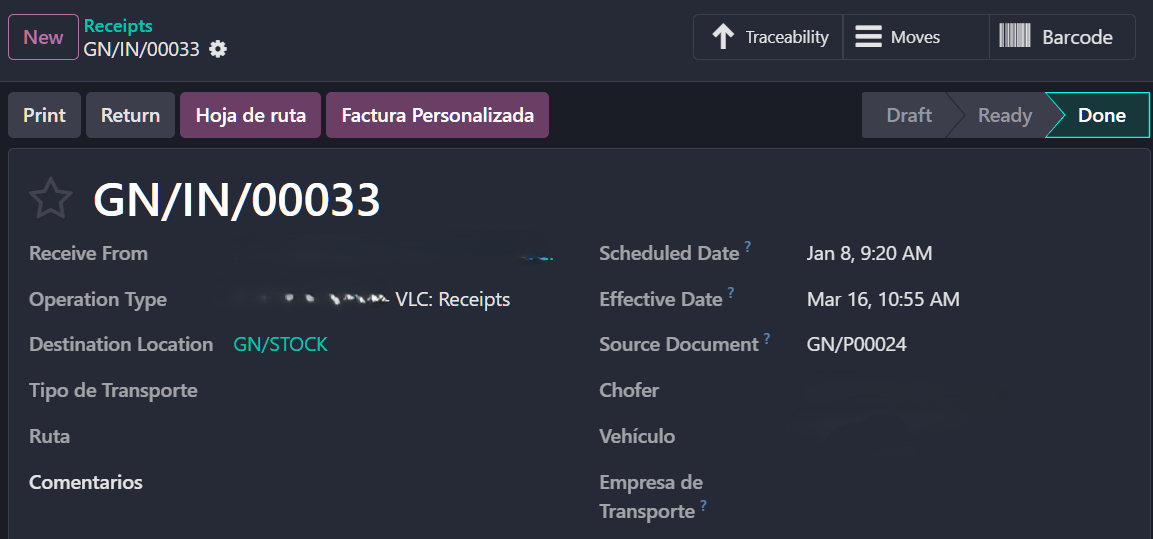Select the Done status stage
The image size is (1153, 539).
[1101, 115]
